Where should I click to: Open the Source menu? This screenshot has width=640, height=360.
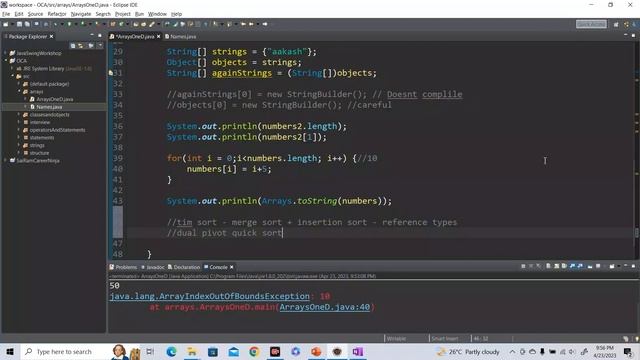(35, 14)
